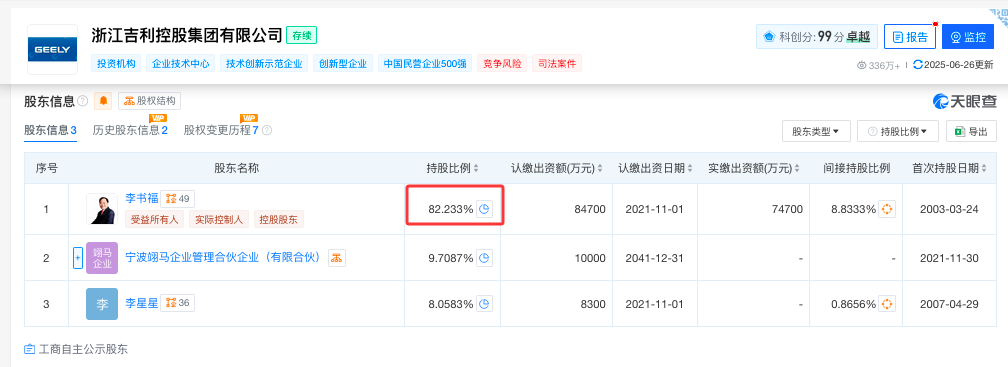Switch to 历史股东信息 2 tab
Screen dimensions: 1008x367
coord(130,130)
